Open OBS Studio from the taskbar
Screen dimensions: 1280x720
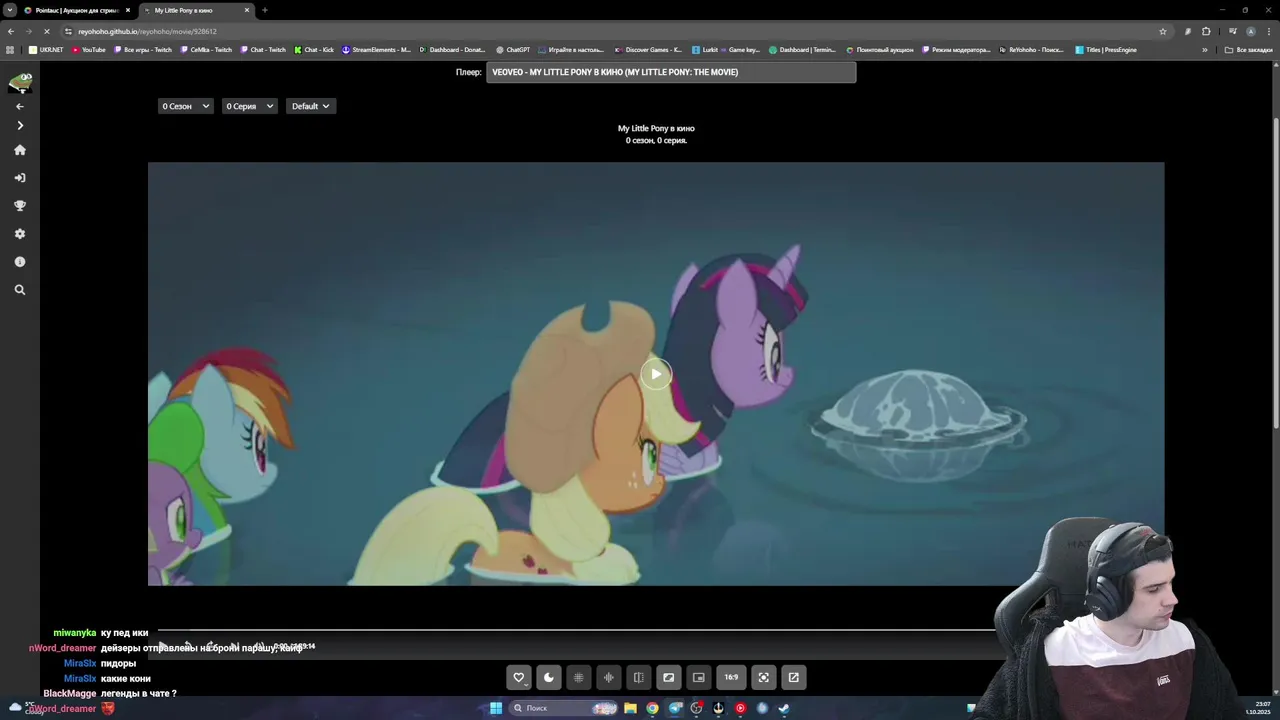click(x=697, y=708)
